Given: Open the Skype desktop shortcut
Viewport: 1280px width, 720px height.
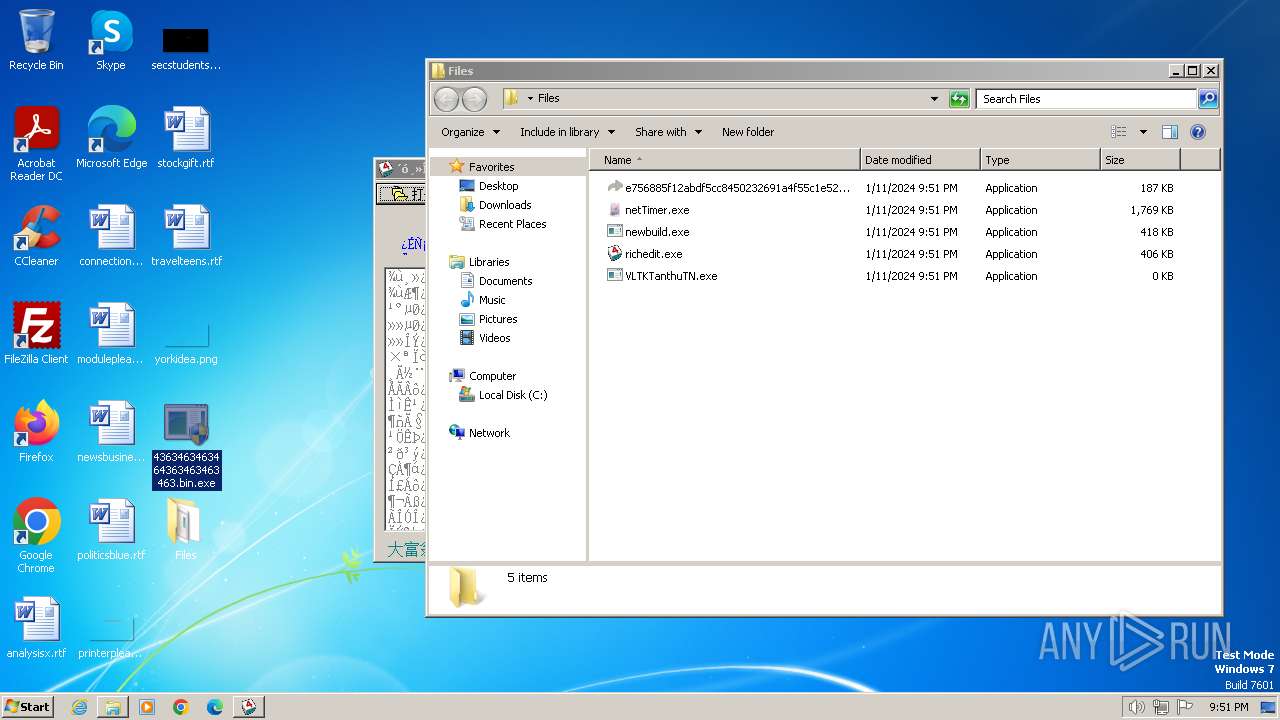Looking at the screenshot, I should 111,40.
